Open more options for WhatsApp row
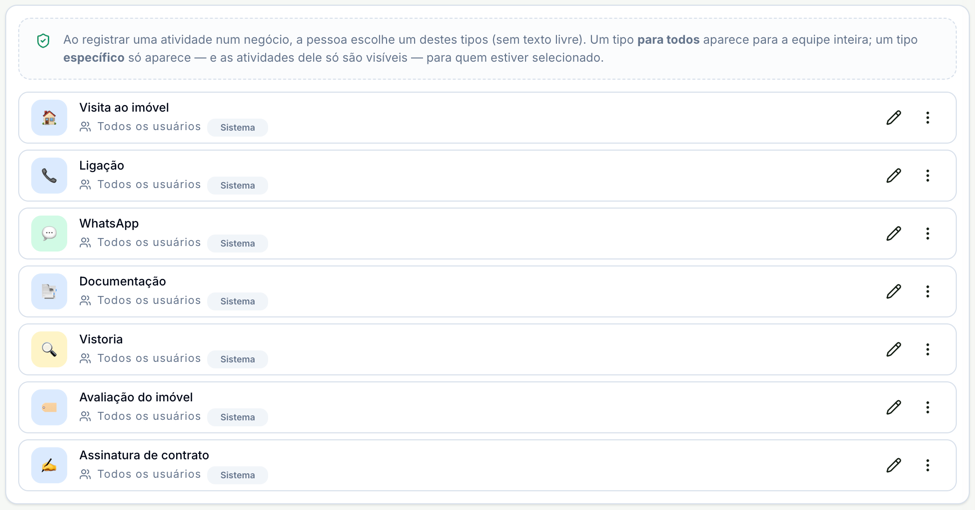The image size is (975, 510). (927, 233)
